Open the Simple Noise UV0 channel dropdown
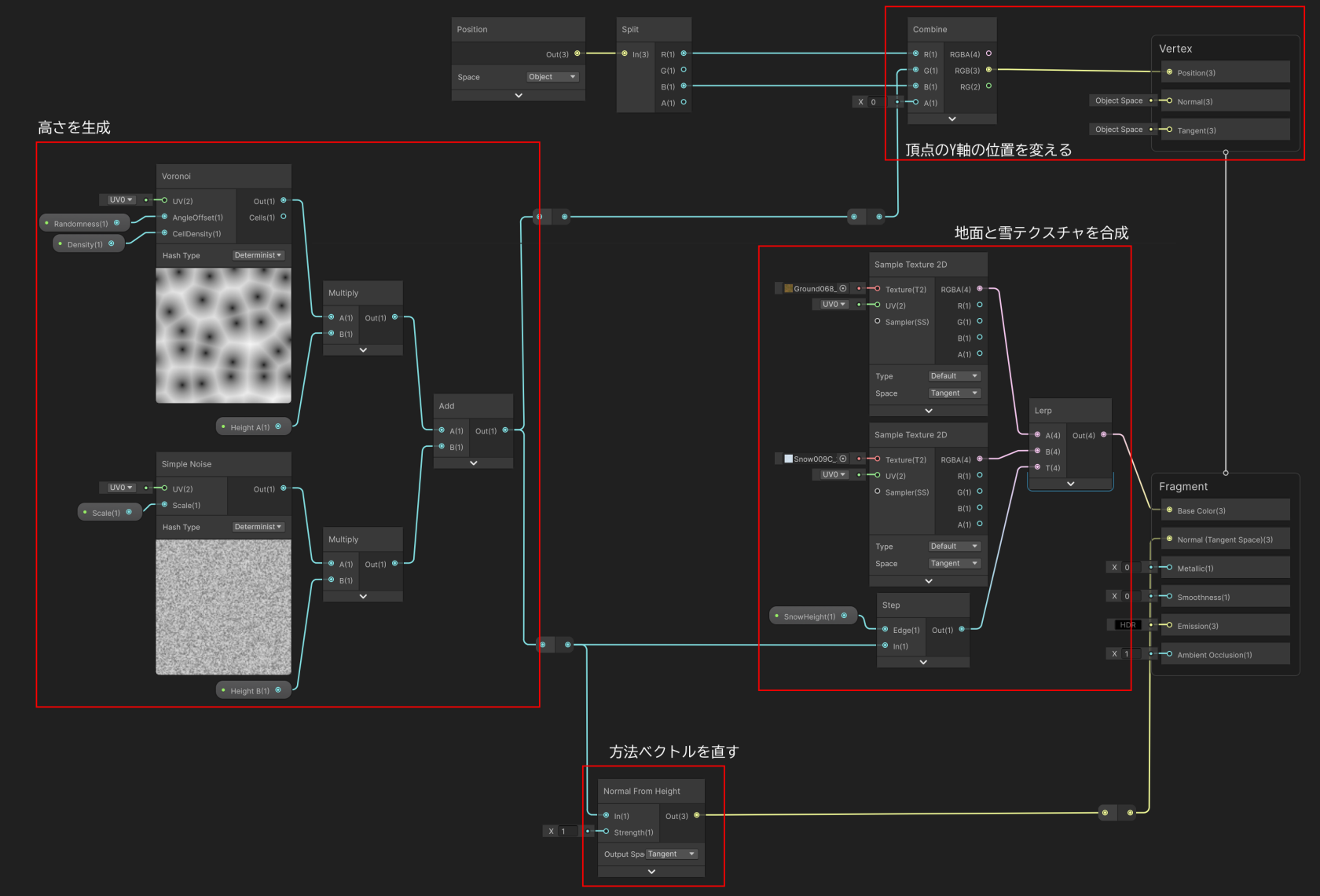The width and height of the screenshot is (1320, 896). click(x=121, y=488)
